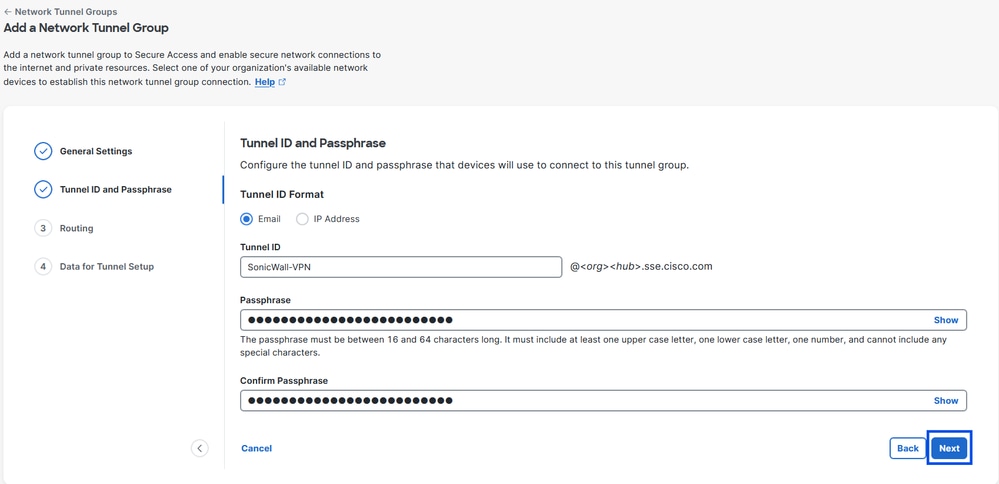The image size is (999, 484).
Task: Click the step 3 Routing circle icon
Action: click(x=43, y=228)
